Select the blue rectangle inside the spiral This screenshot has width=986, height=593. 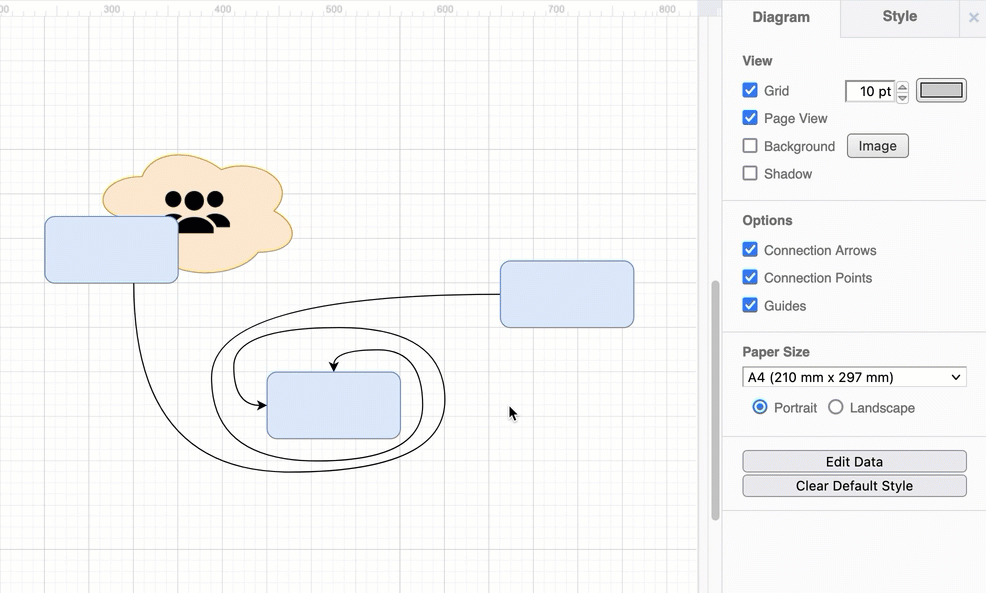[333, 405]
